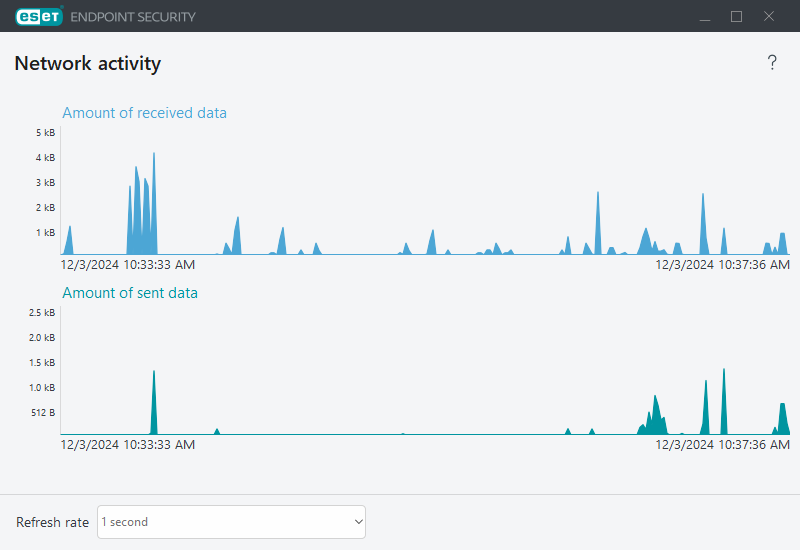Click the '2.5 kB' sent axis label
The width and height of the screenshot is (800, 550).
(42, 313)
